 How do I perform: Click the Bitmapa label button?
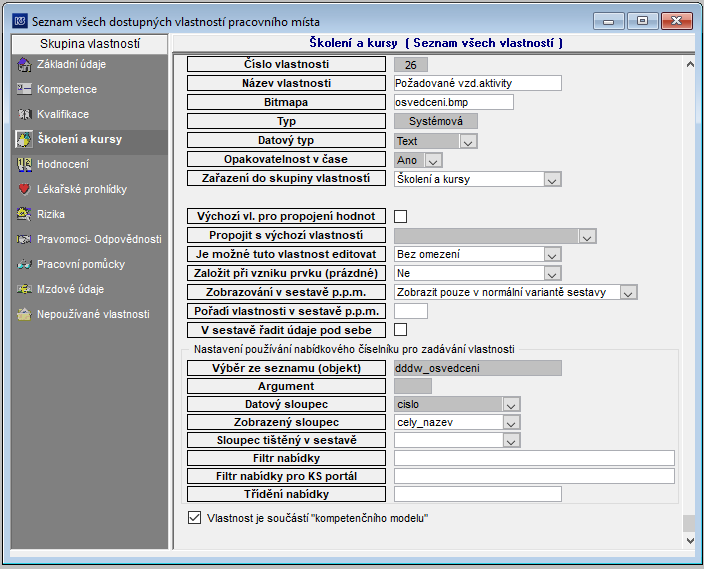click(x=286, y=102)
